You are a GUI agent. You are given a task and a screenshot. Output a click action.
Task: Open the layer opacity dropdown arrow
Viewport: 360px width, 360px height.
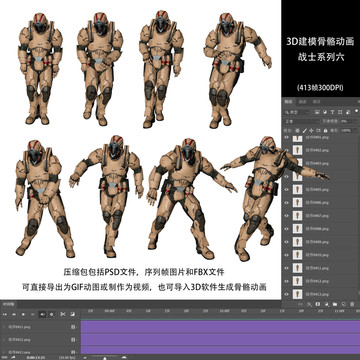click(356, 121)
